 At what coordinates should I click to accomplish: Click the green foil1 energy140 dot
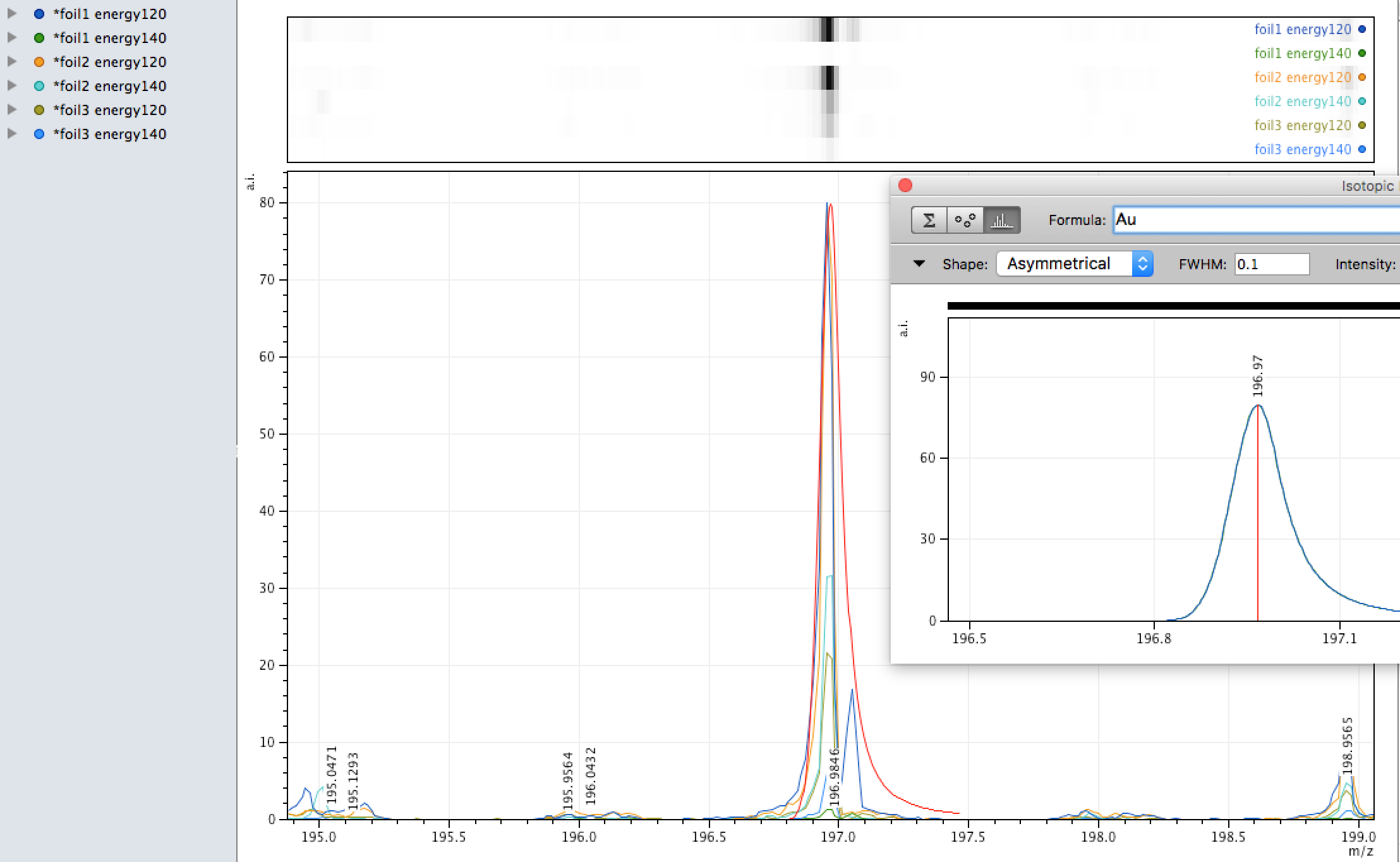coord(39,38)
